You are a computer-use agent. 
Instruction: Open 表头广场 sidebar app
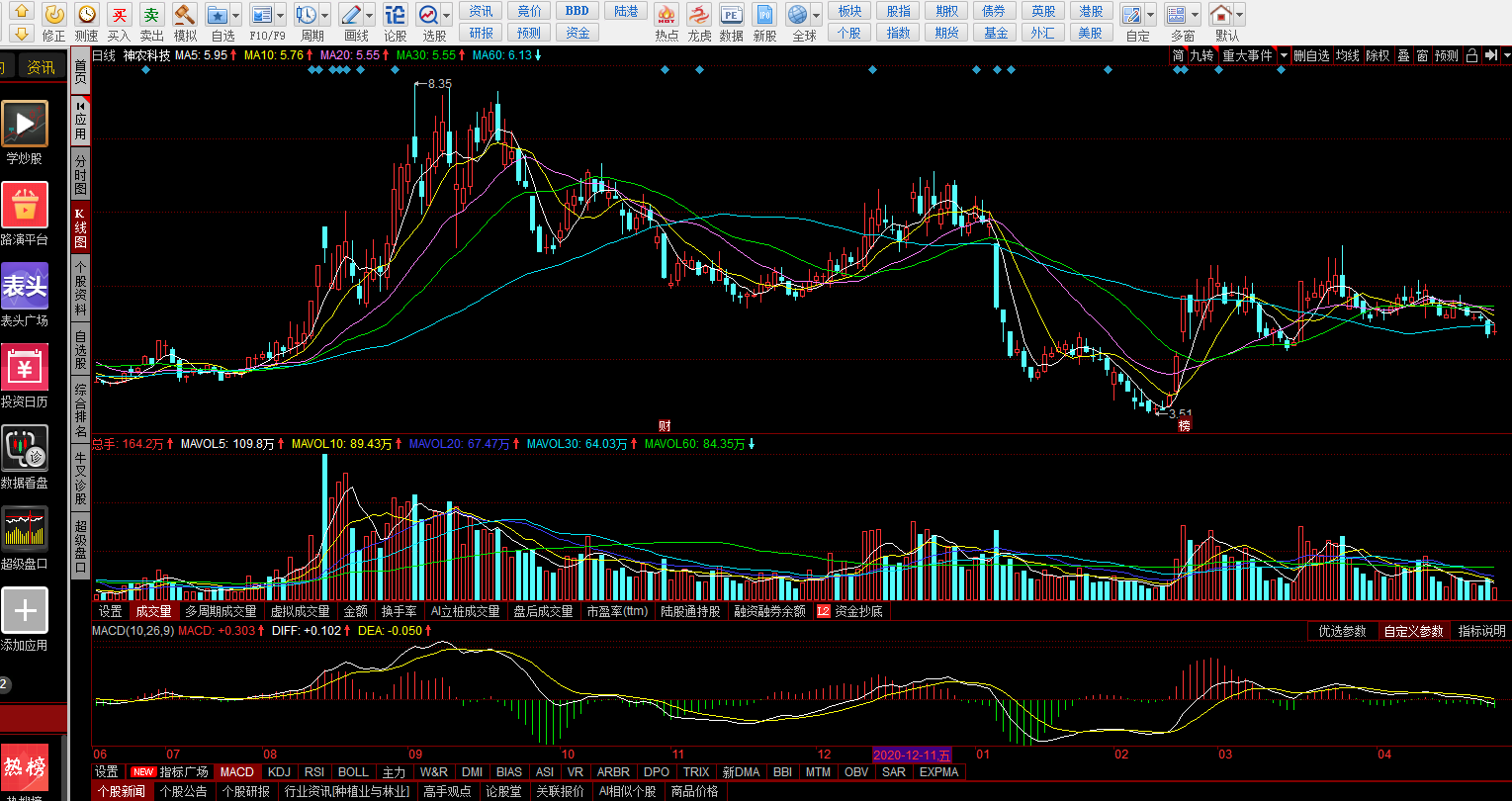pyautogui.click(x=24, y=286)
